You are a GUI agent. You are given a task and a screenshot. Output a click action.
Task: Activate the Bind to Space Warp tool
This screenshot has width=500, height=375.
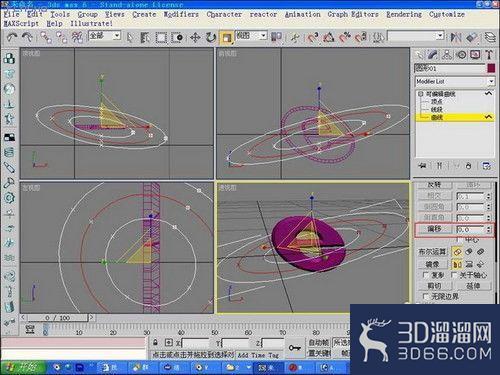click(77, 37)
